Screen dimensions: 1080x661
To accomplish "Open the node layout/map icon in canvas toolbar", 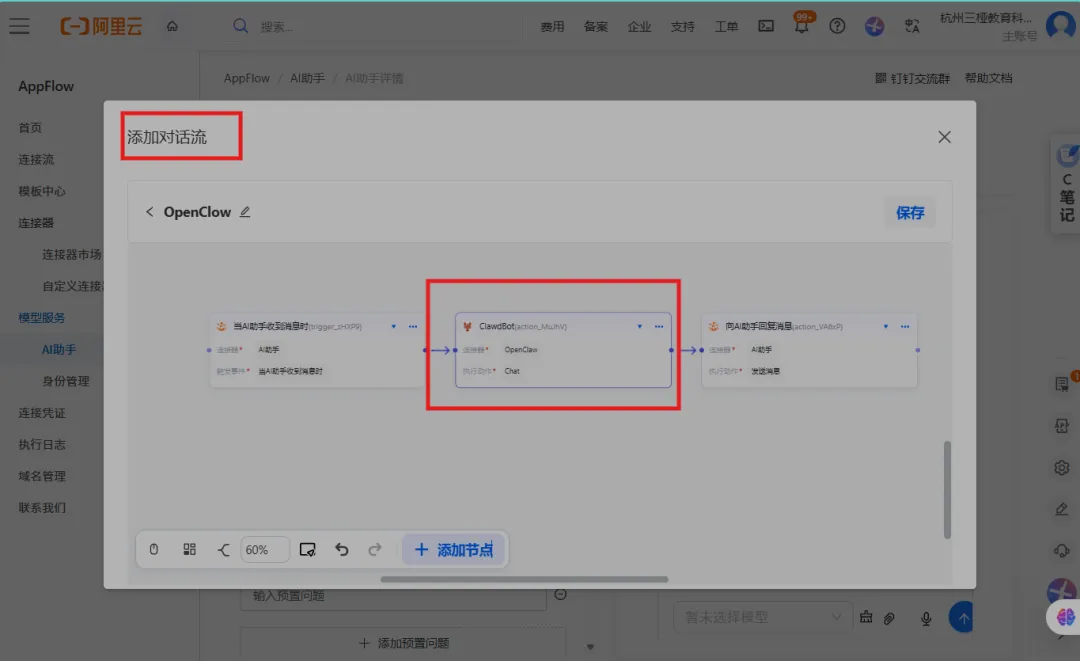I will click(x=189, y=549).
